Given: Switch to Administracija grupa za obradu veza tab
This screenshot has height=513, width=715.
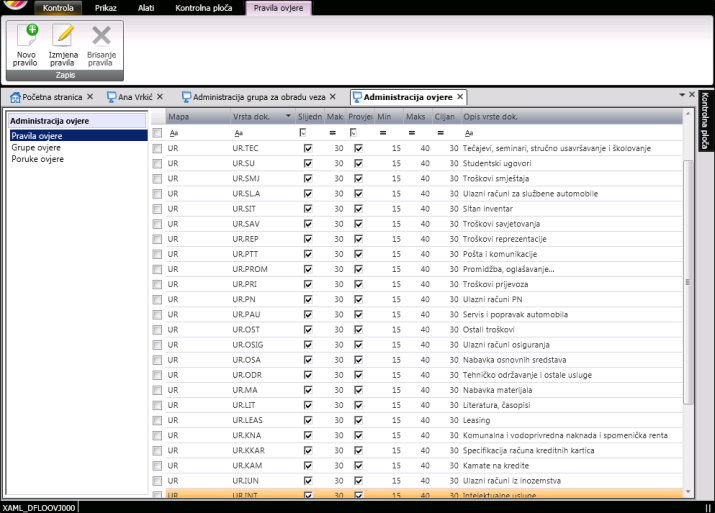Looking at the screenshot, I should point(257,97).
